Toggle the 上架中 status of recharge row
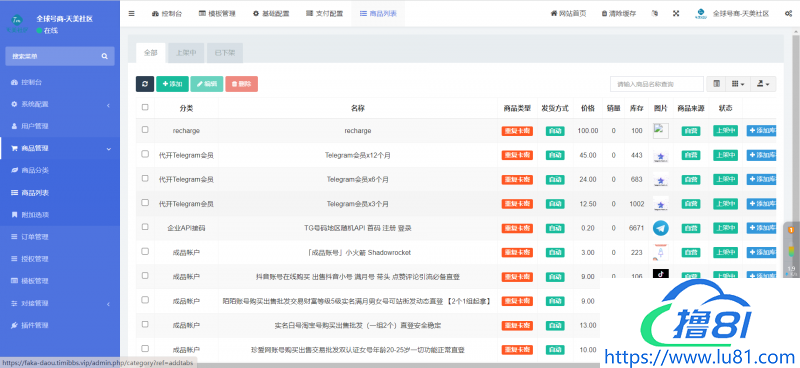This screenshot has width=800, height=368. coord(726,131)
